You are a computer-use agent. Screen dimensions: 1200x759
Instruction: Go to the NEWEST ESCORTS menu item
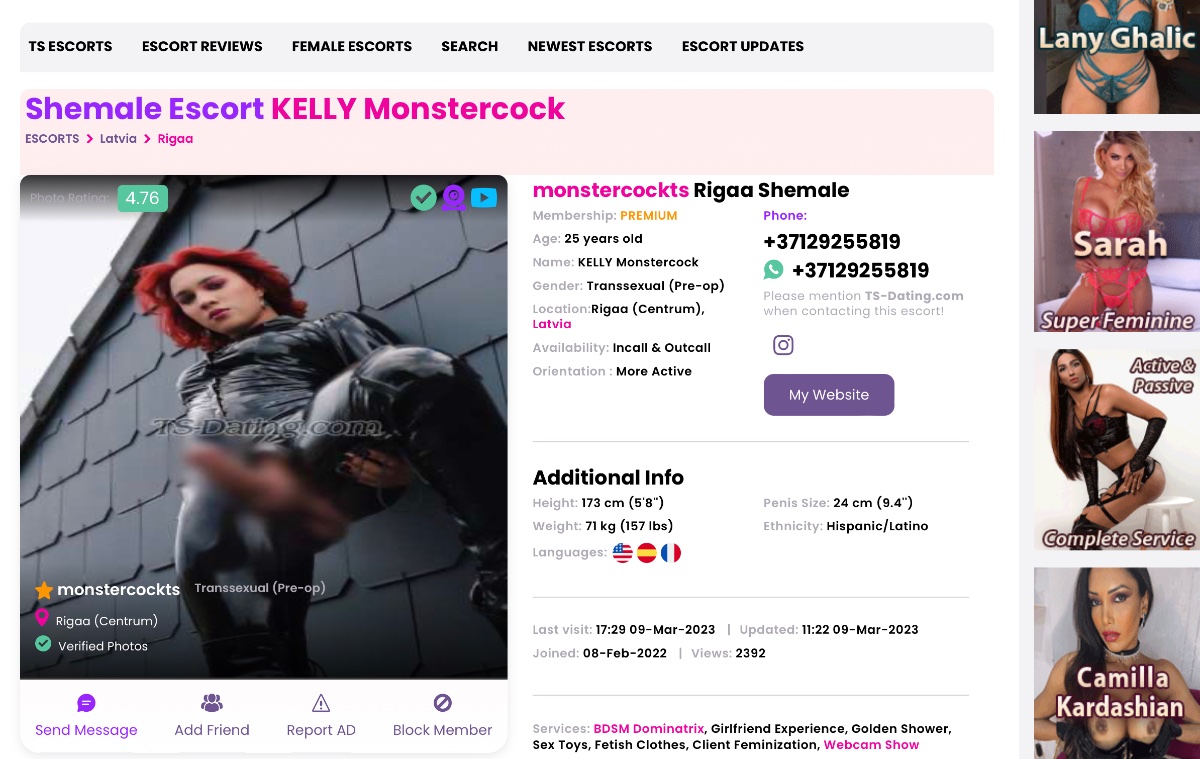pos(590,46)
